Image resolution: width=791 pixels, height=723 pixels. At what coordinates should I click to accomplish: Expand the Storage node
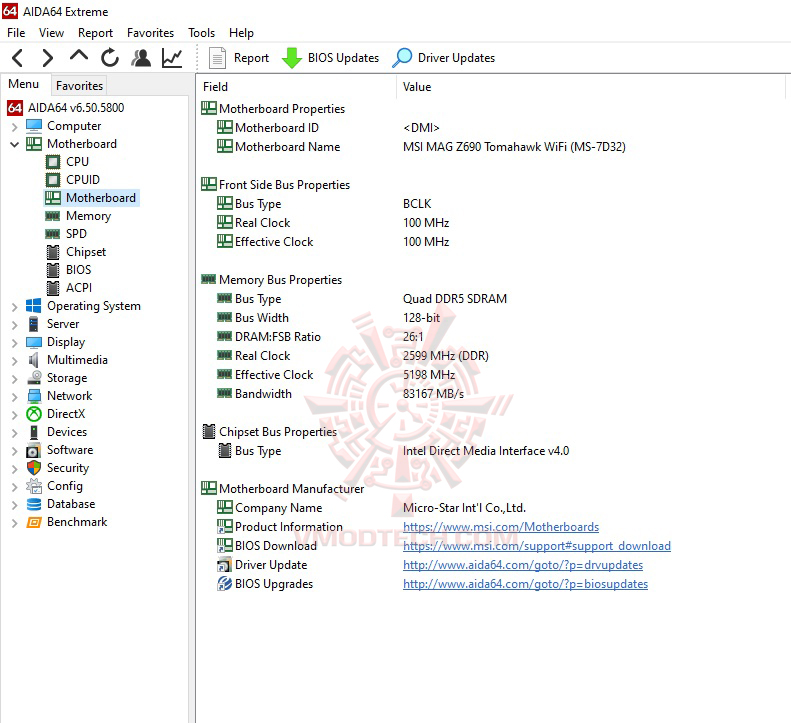[15, 379]
